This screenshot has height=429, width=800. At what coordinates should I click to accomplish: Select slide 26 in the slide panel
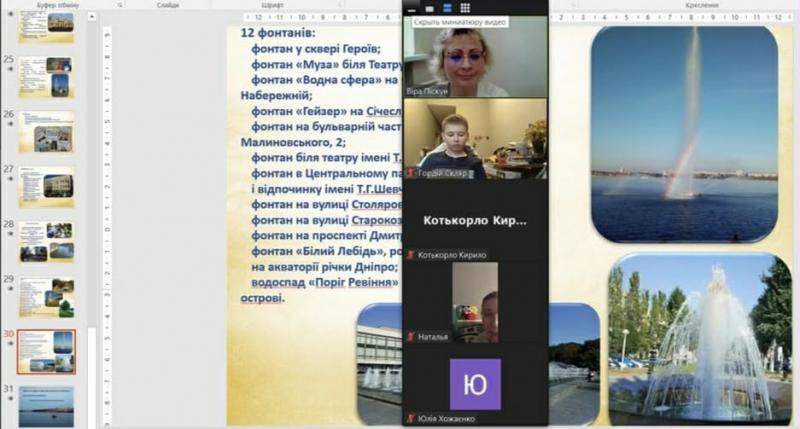click(x=46, y=131)
